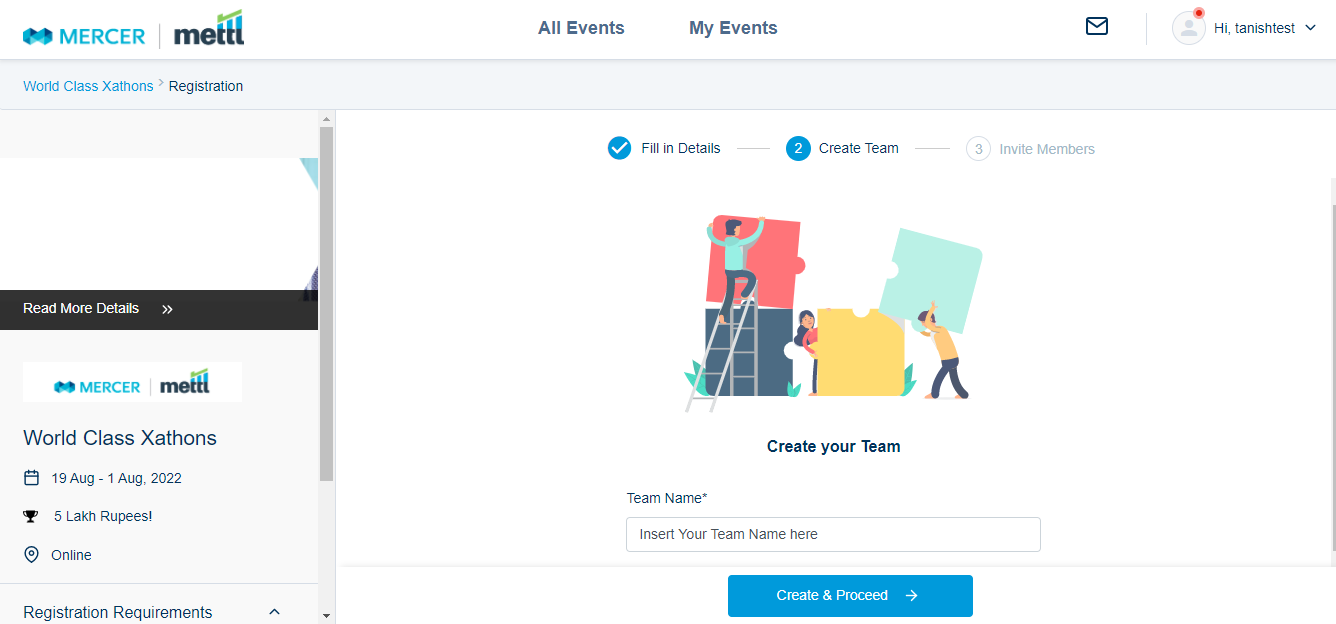Image resolution: width=1336 pixels, height=624 pixels.
Task: Click the step 2 Create Team circle
Action: click(x=798, y=148)
